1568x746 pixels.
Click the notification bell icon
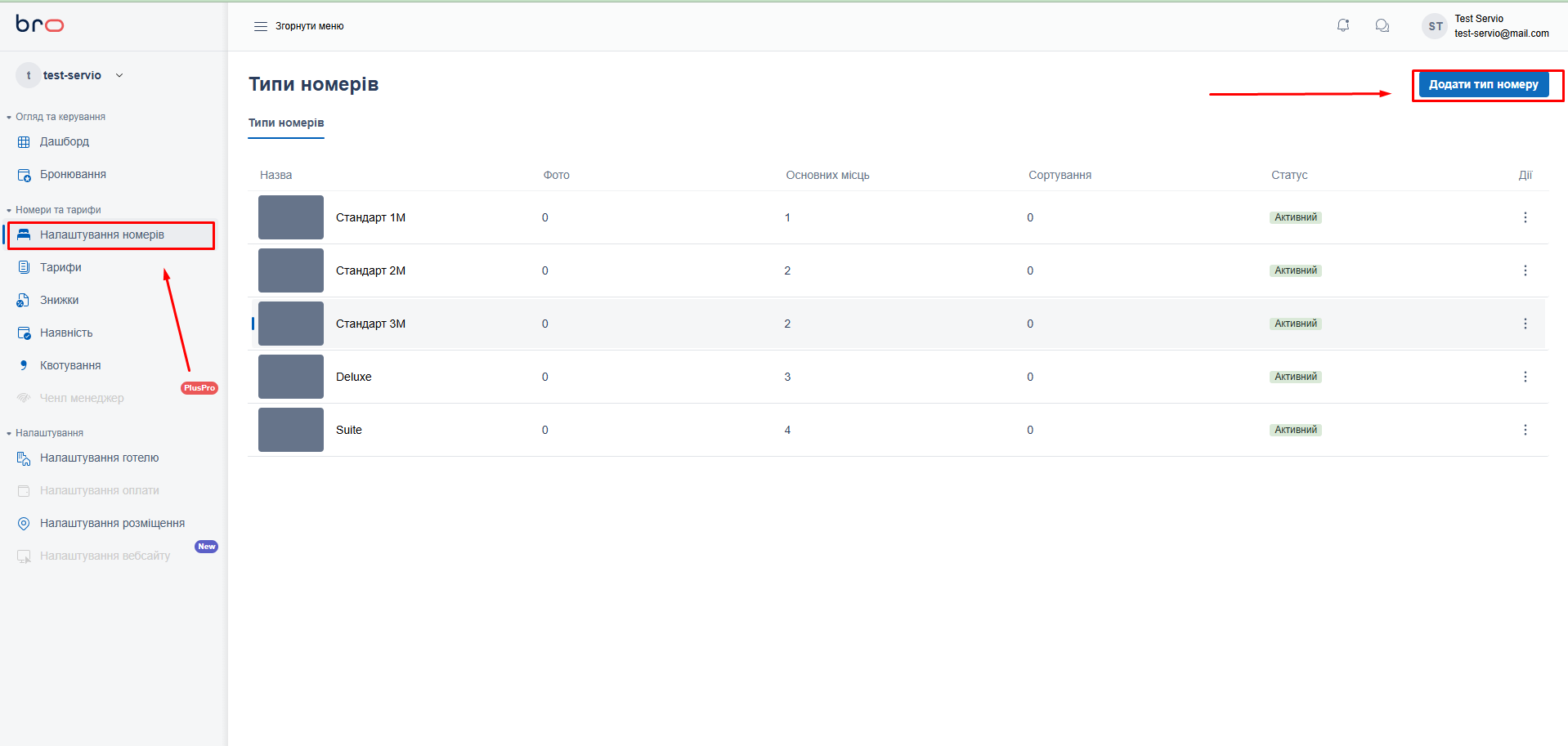(x=1342, y=25)
